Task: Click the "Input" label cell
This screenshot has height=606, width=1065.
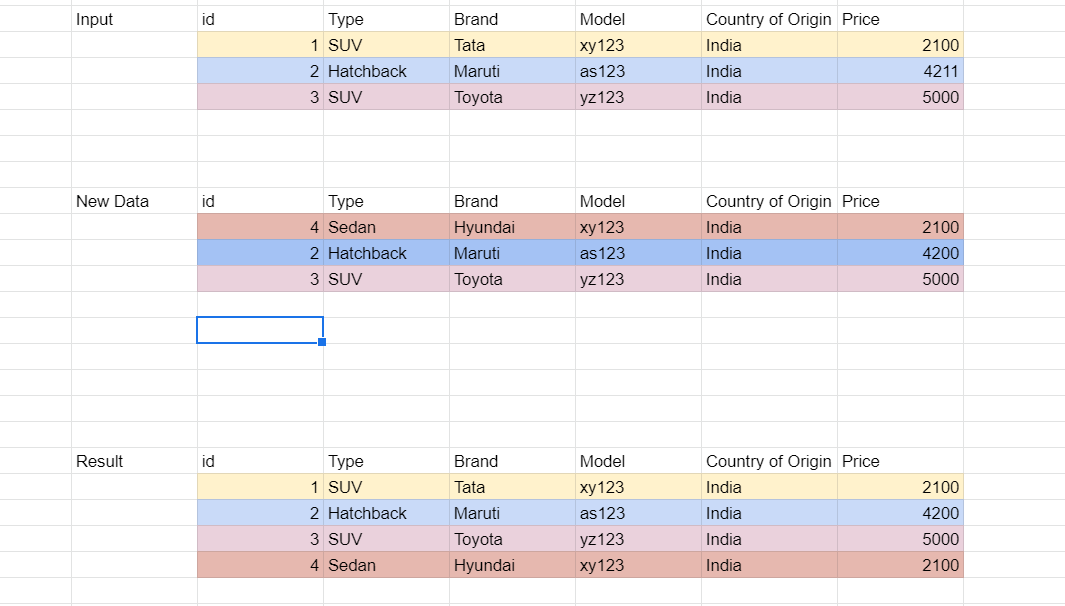Action: [95, 19]
